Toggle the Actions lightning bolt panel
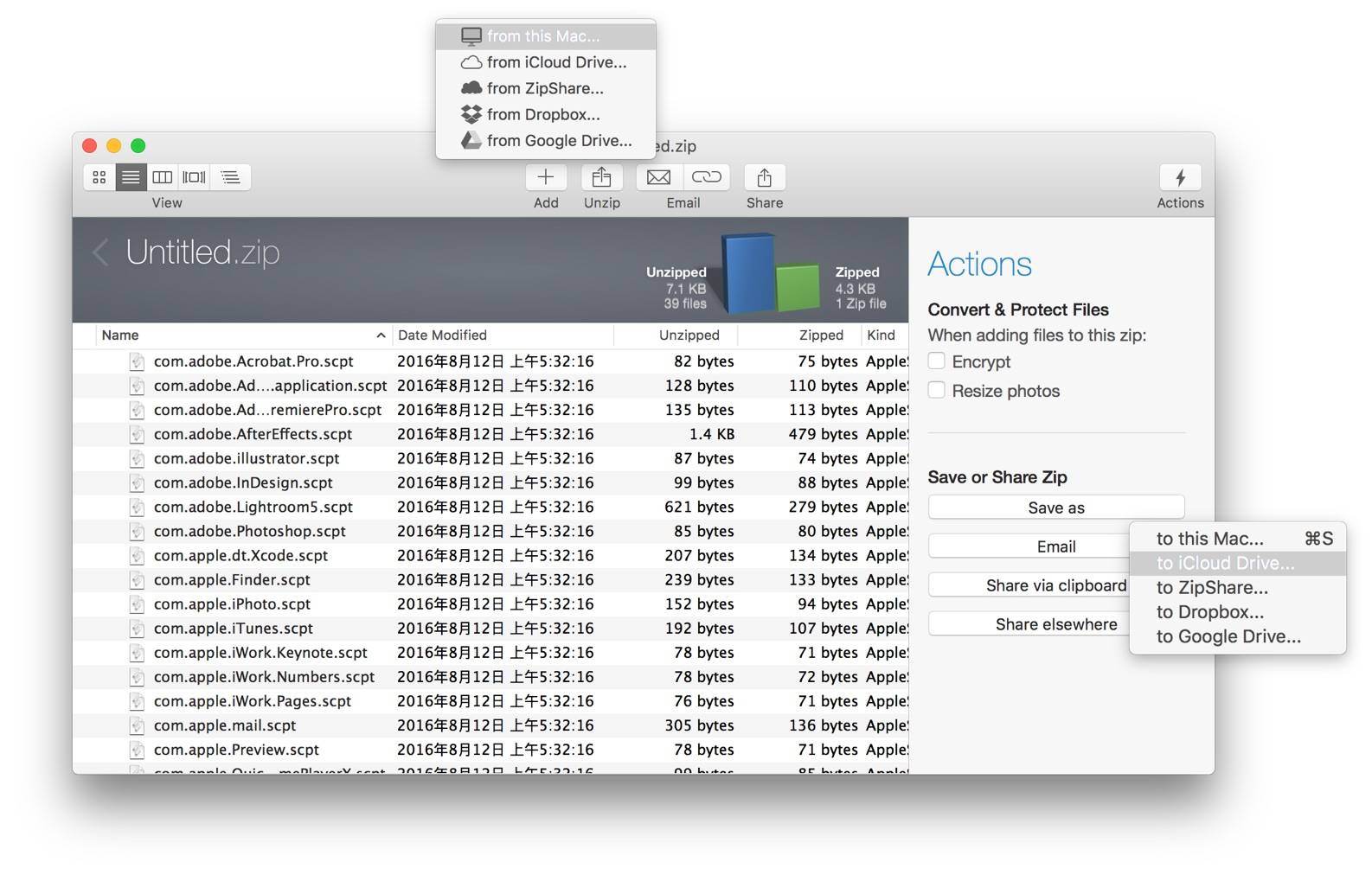The height and width of the screenshot is (875, 1372). [x=1180, y=177]
